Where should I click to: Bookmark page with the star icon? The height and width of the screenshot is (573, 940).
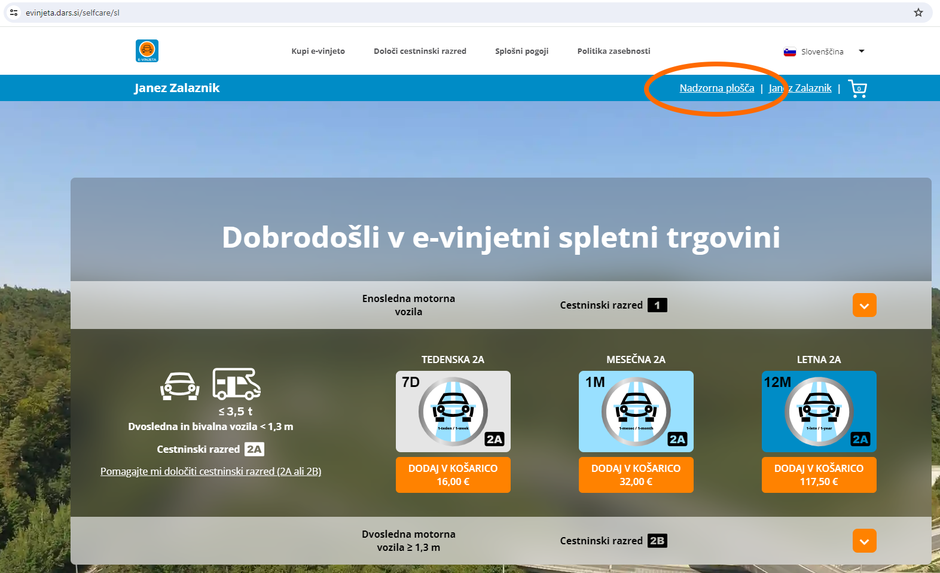[x=918, y=13]
